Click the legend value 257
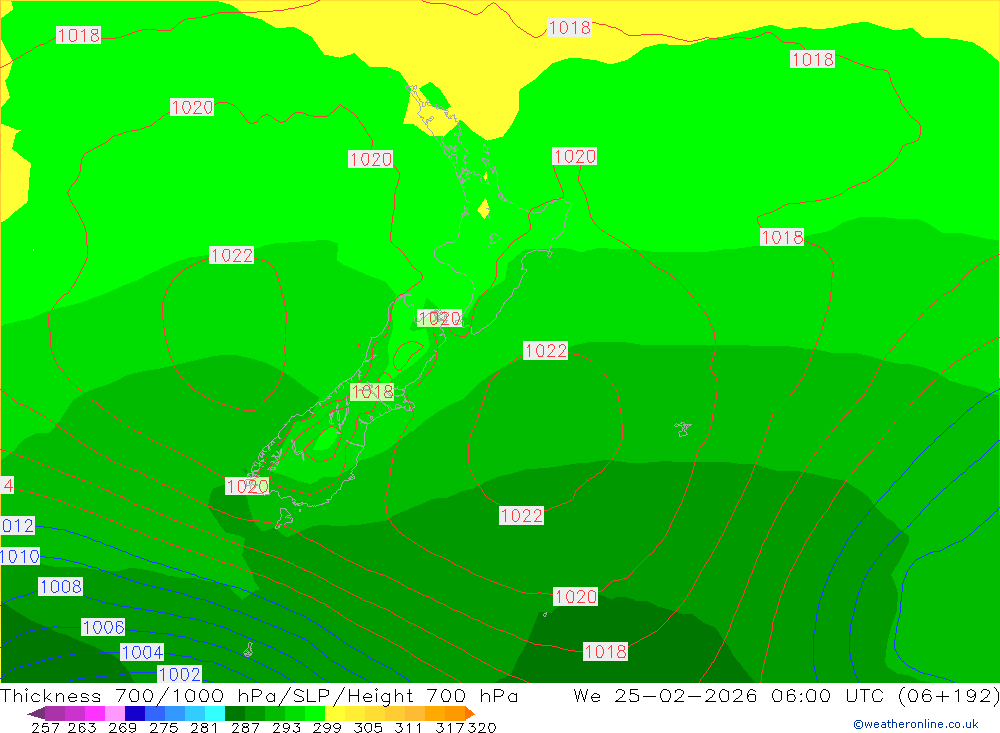This screenshot has height=733, width=1000. 45,727
